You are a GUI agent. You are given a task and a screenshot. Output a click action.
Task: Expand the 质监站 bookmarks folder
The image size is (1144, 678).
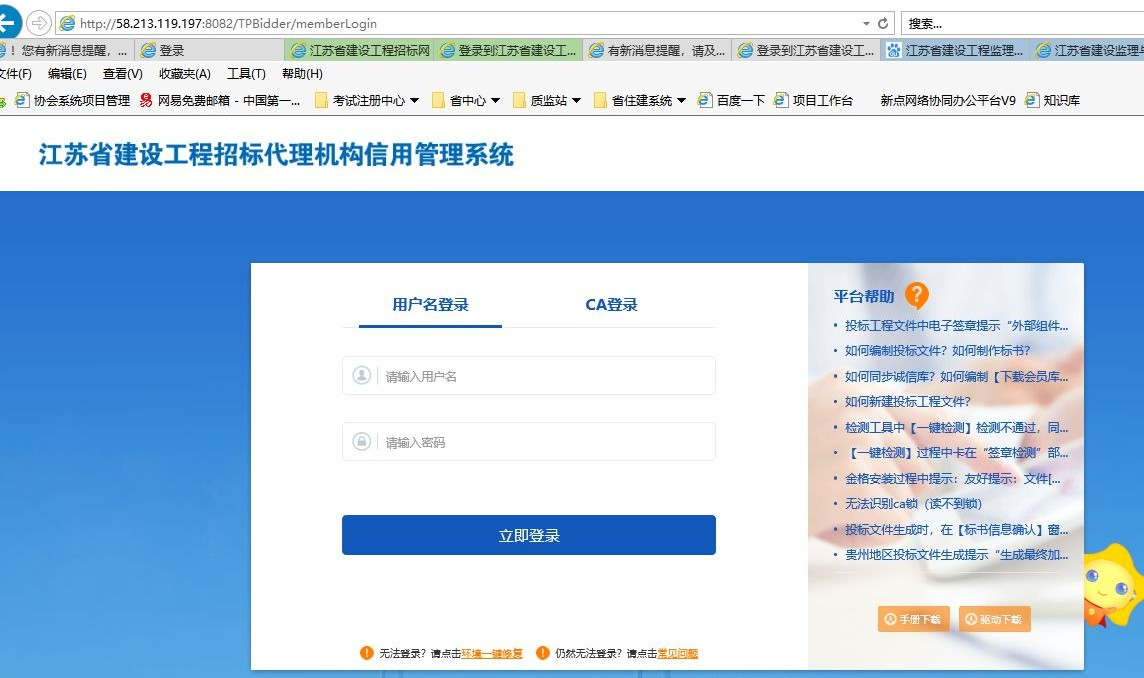pos(575,99)
